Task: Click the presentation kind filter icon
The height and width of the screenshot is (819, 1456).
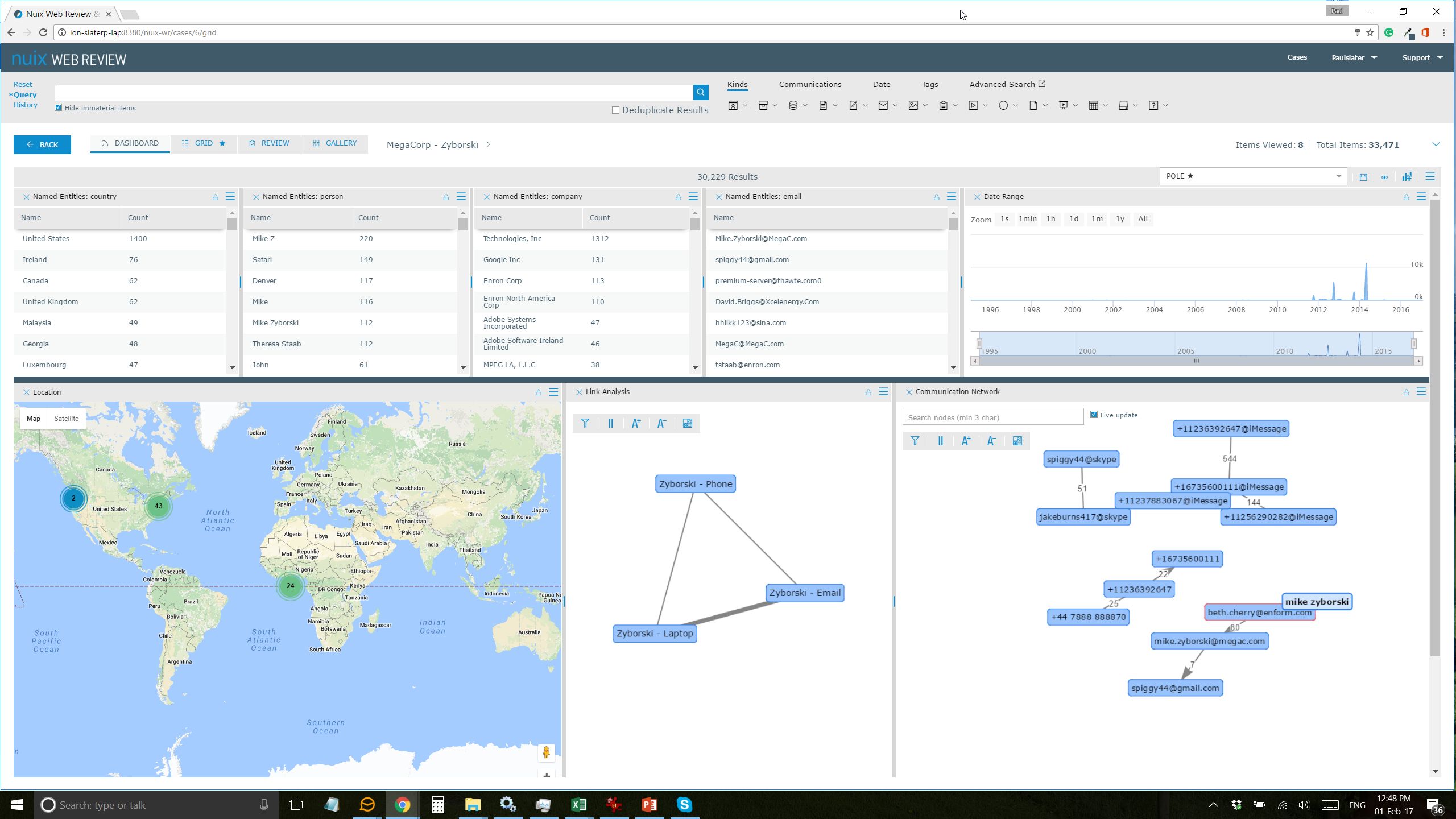Action: click(1064, 105)
